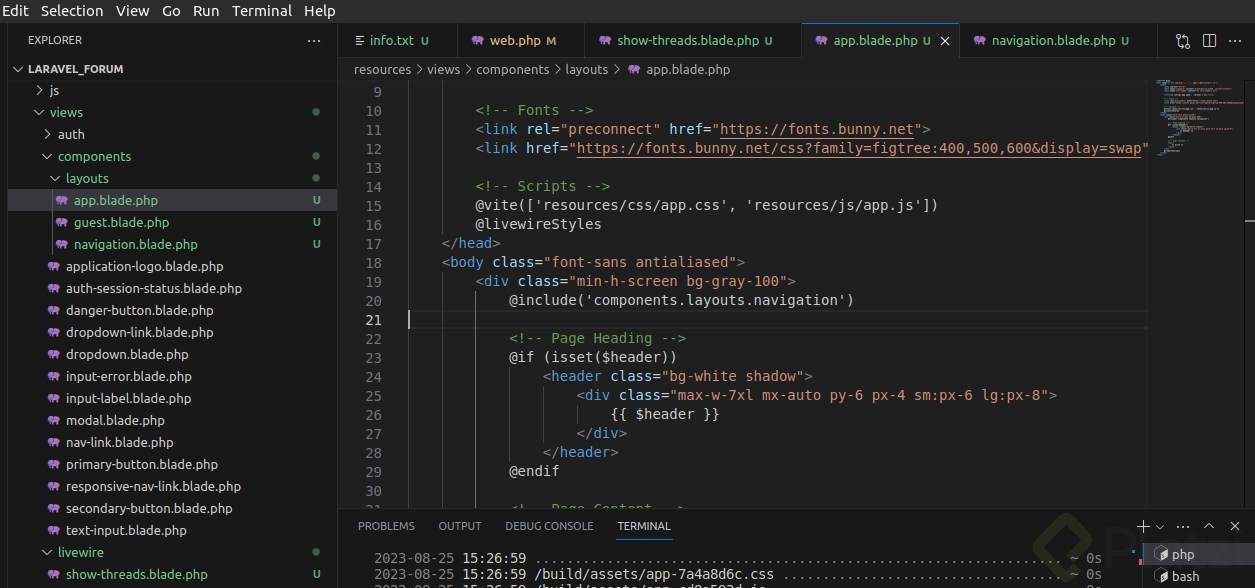Open the Terminal menu
The width and height of the screenshot is (1255, 588).
[261, 11]
